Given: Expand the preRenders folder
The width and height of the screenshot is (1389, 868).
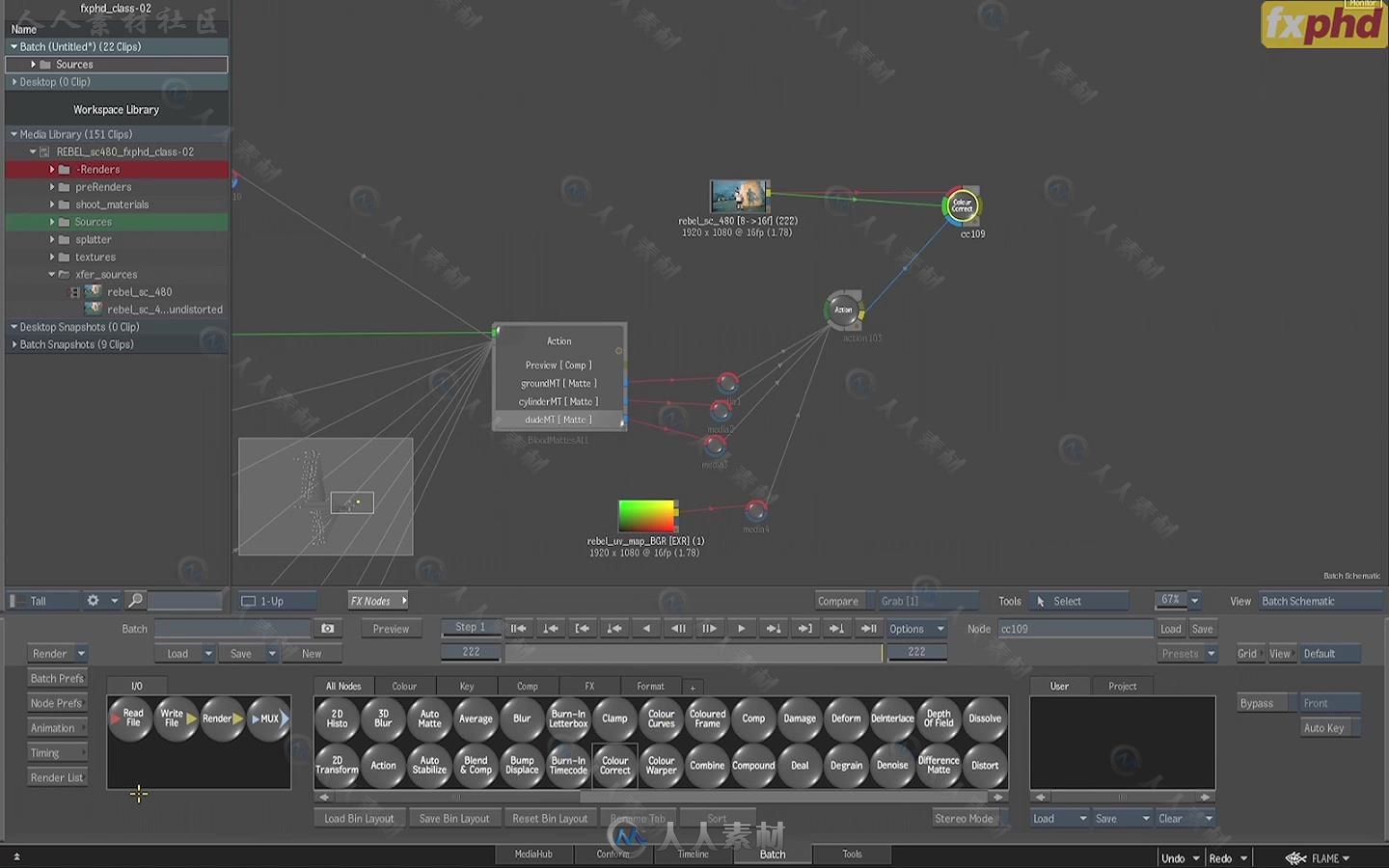Looking at the screenshot, I should click(x=52, y=187).
